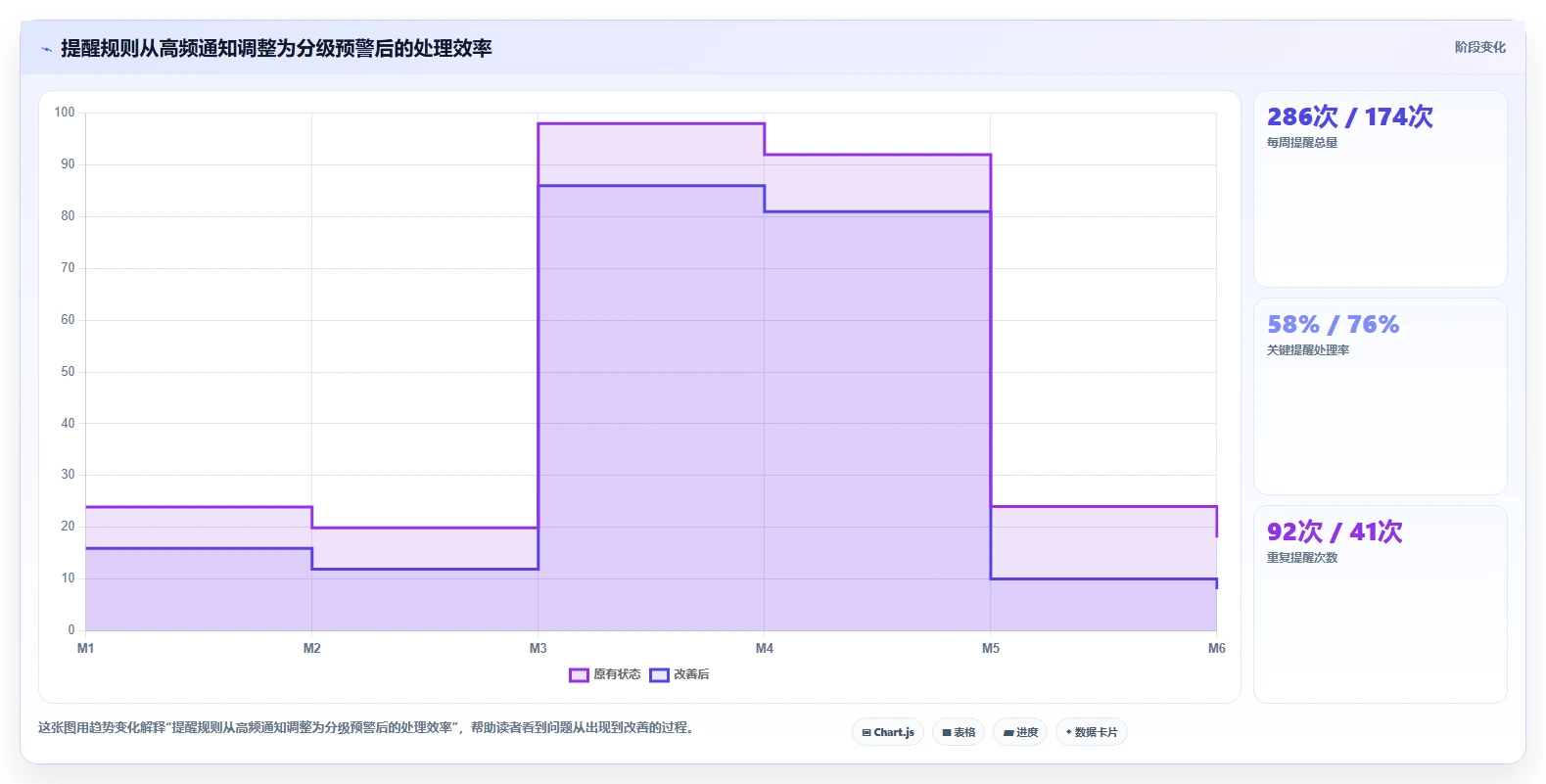1546x784 pixels.
Task: Click the icon in the 数据卡片 tag
Action: tap(1068, 732)
